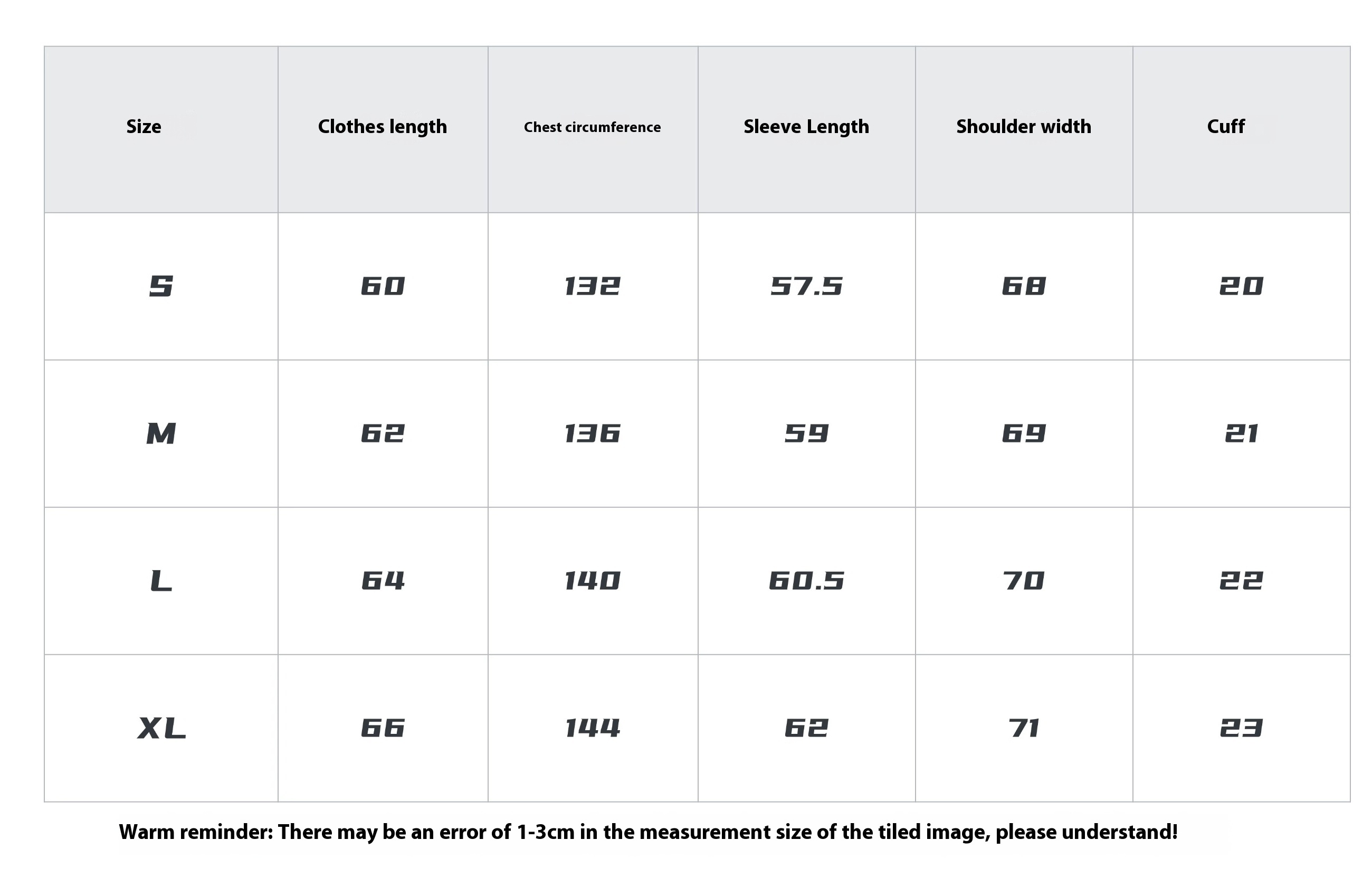Select the Clothes length header
This screenshot has width=1372, height=887.
pos(382,127)
